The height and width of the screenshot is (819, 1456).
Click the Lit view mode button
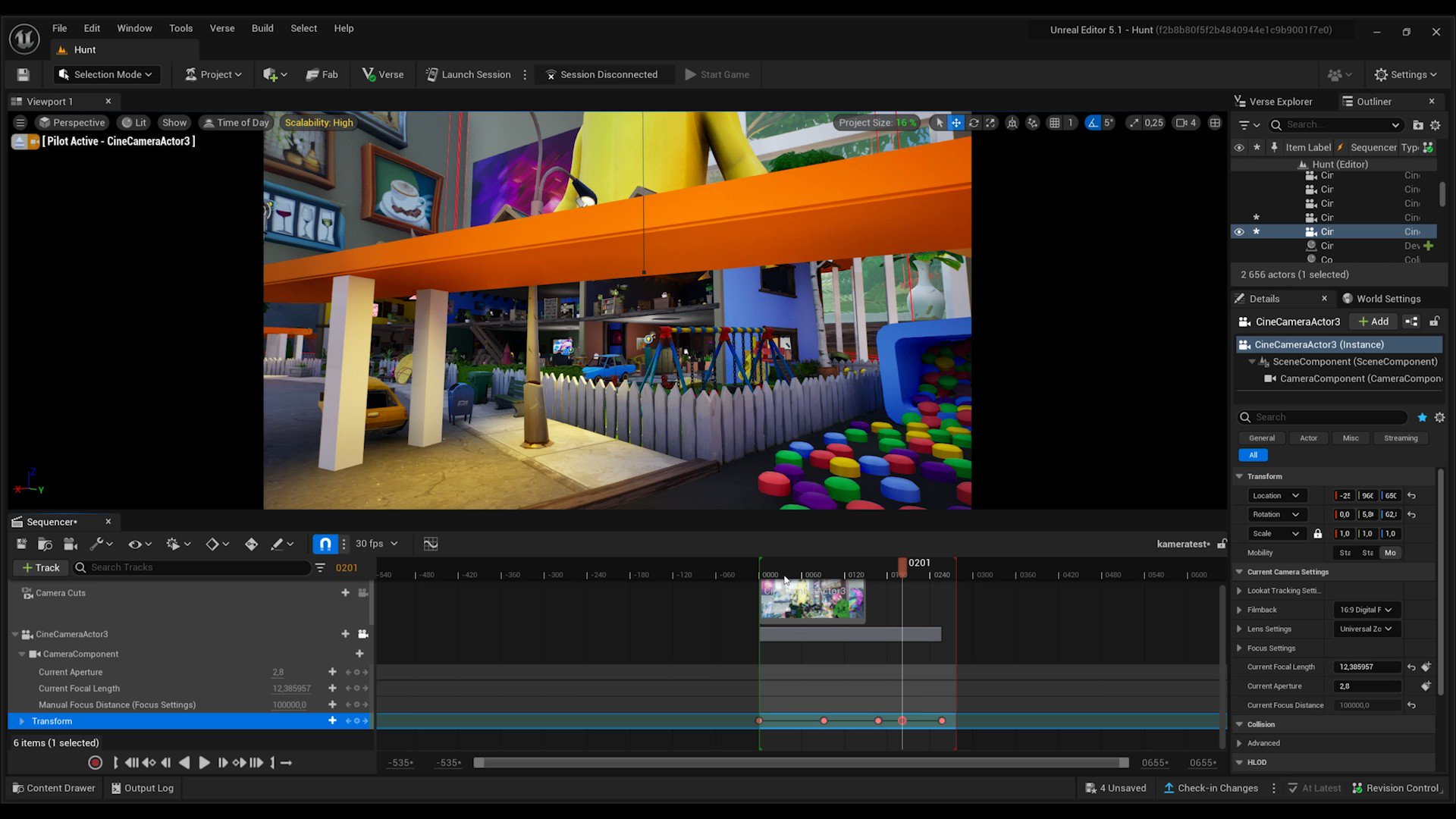tap(134, 123)
